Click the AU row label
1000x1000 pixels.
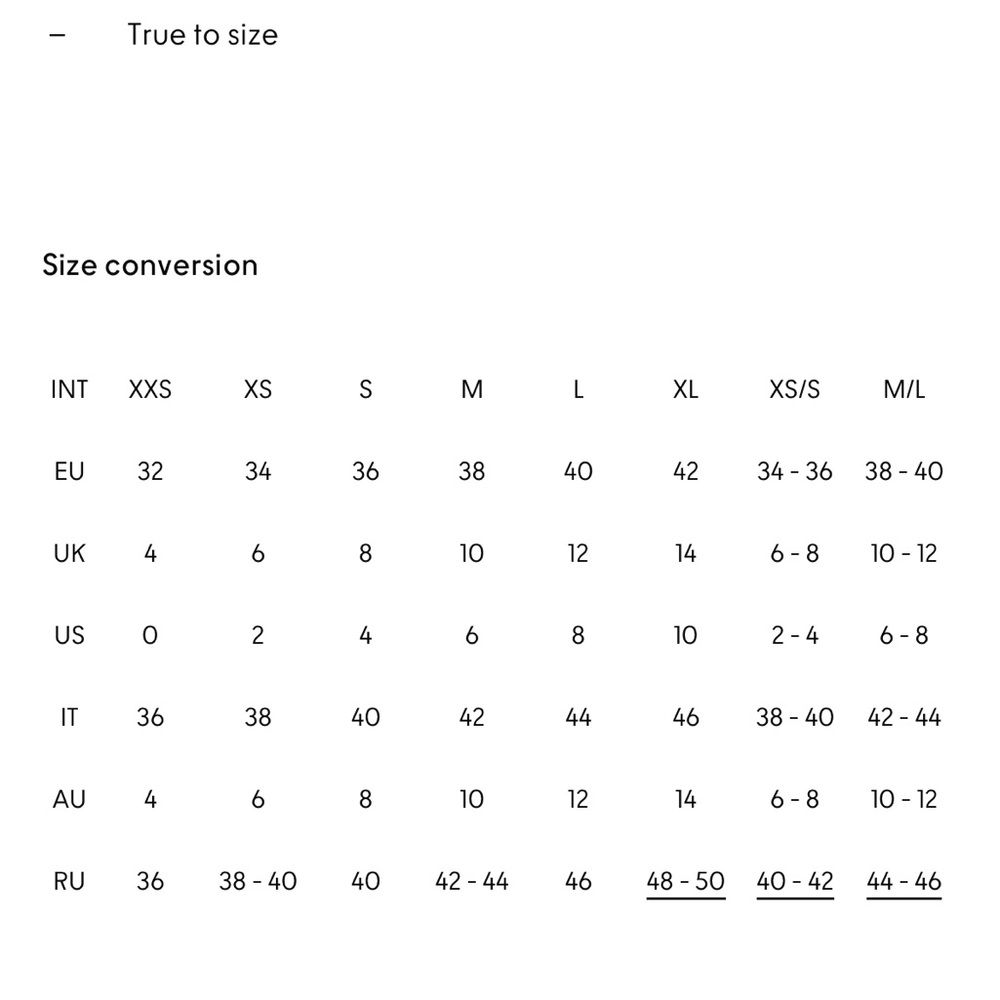pos(69,799)
